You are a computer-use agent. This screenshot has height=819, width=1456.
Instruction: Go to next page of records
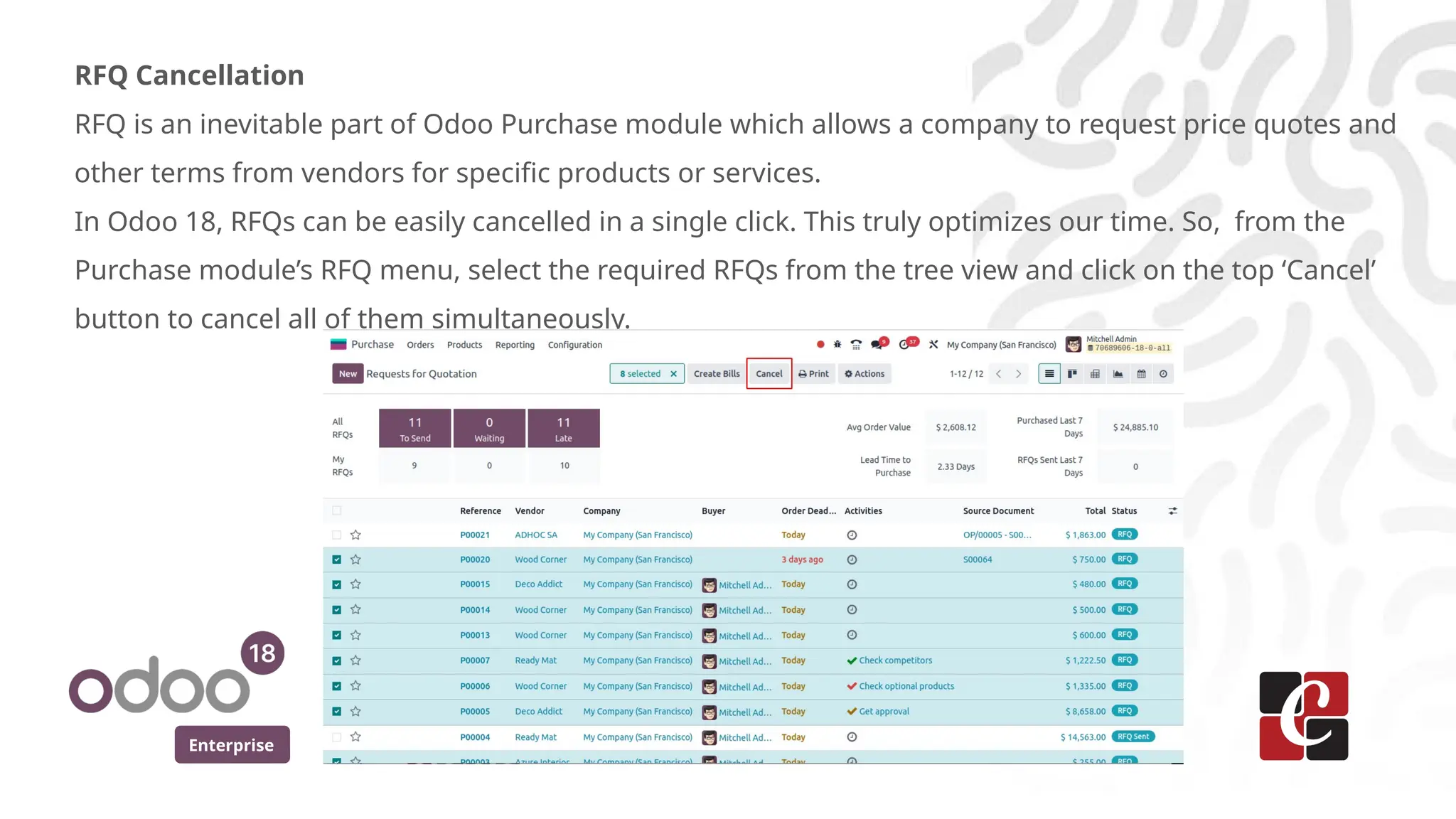click(1018, 374)
